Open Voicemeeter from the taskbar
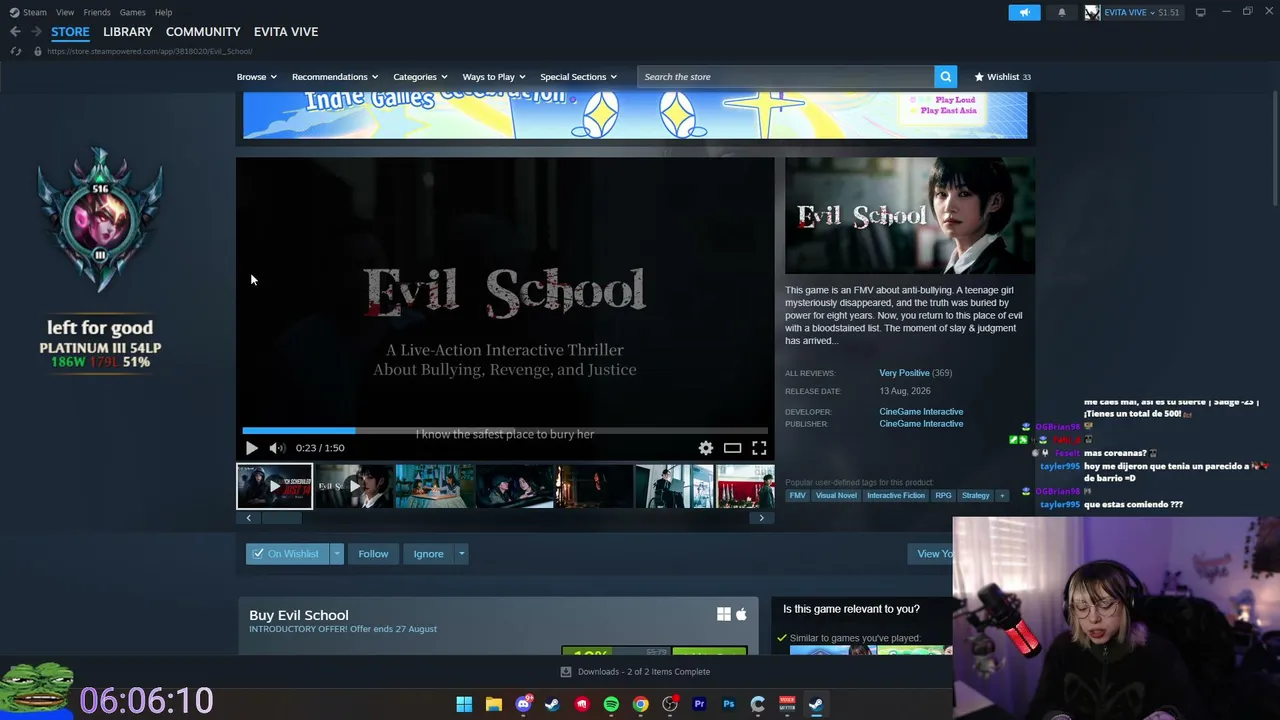This screenshot has width=1280, height=720. 787,704
